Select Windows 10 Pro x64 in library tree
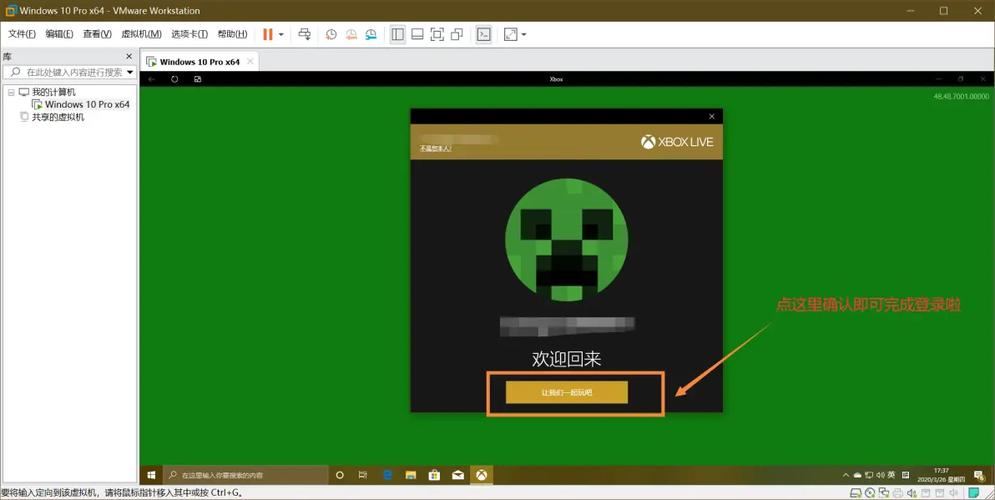995x500 pixels. [87, 104]
